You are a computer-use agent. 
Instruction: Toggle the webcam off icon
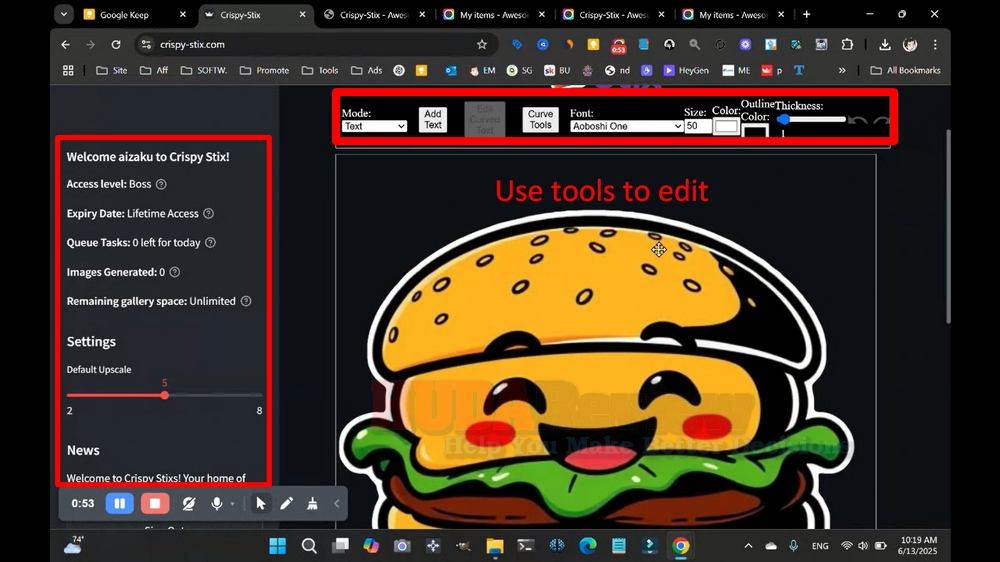click(188, 504)
